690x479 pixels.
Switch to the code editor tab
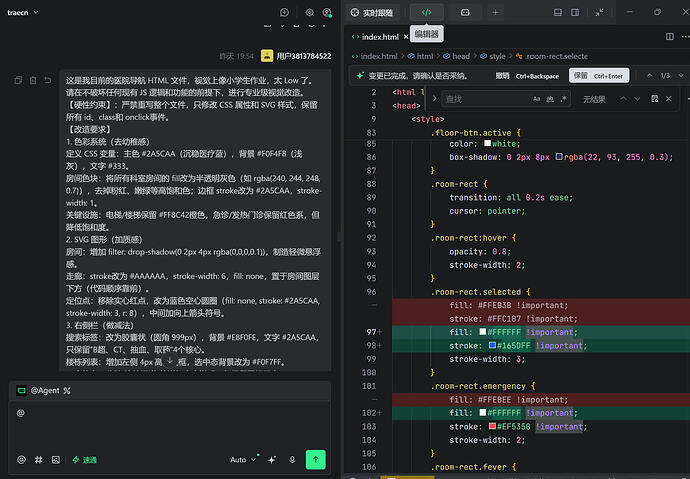click(426, 12)
